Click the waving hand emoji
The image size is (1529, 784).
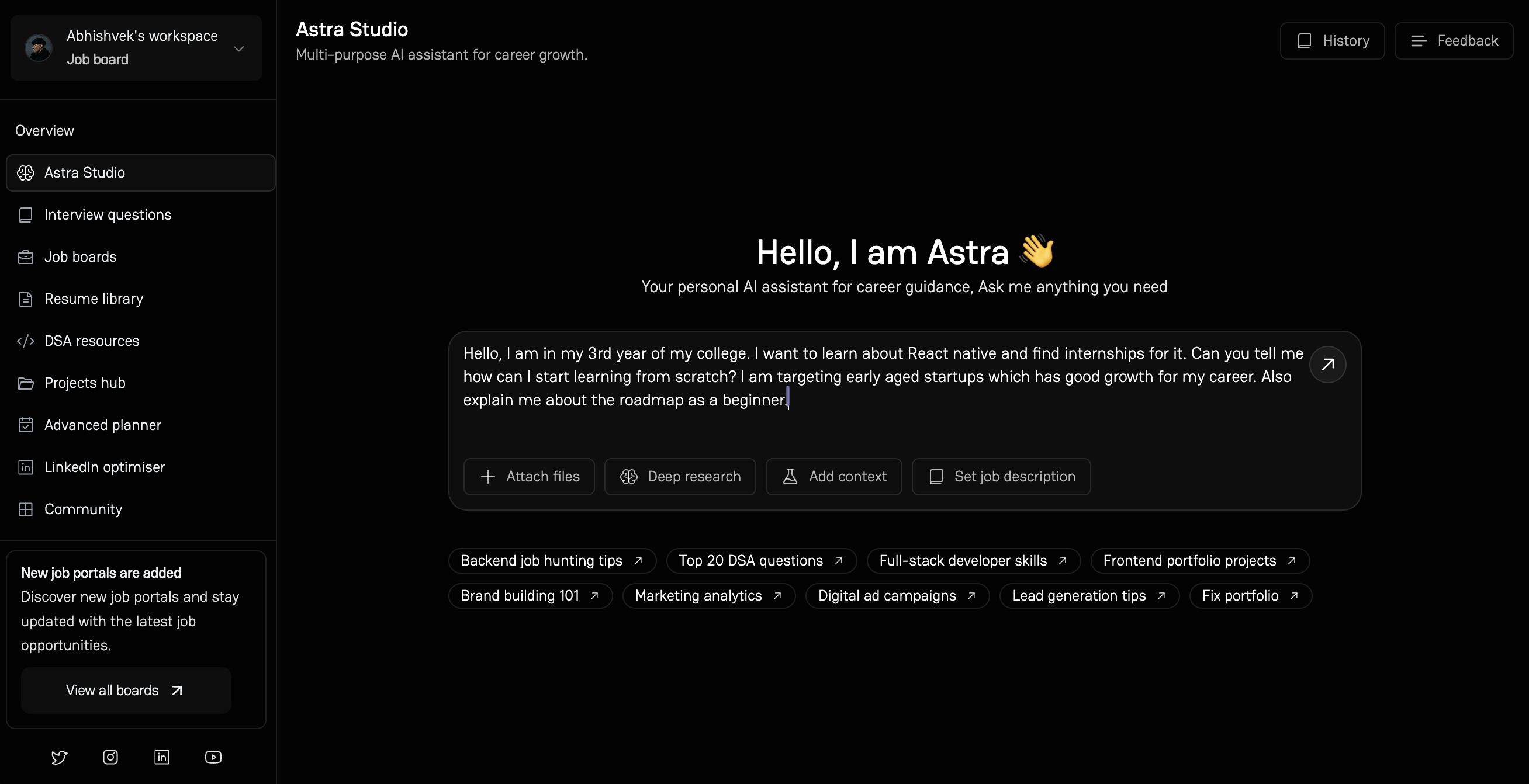pos(1037,251)
